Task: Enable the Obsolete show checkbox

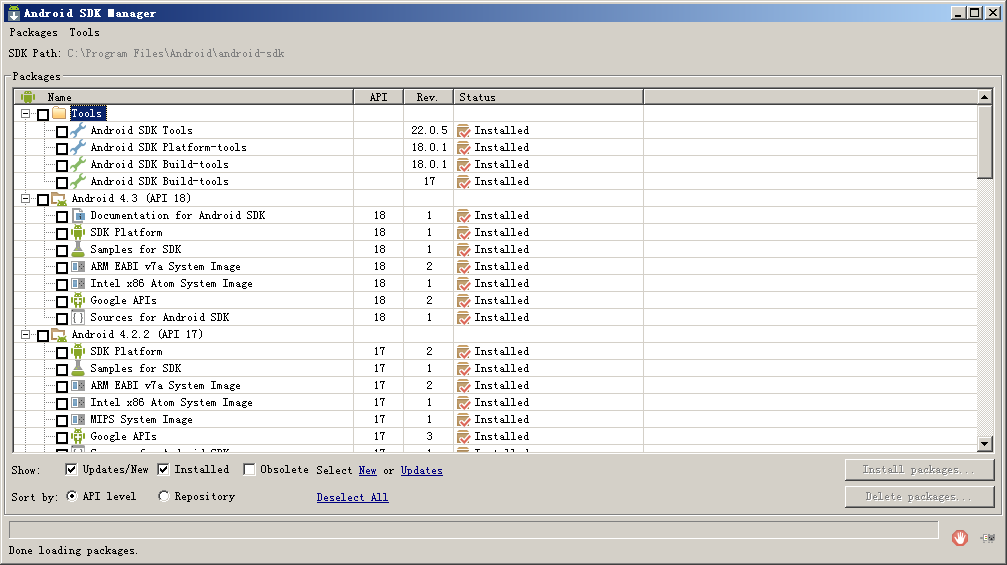Action: 249,469
